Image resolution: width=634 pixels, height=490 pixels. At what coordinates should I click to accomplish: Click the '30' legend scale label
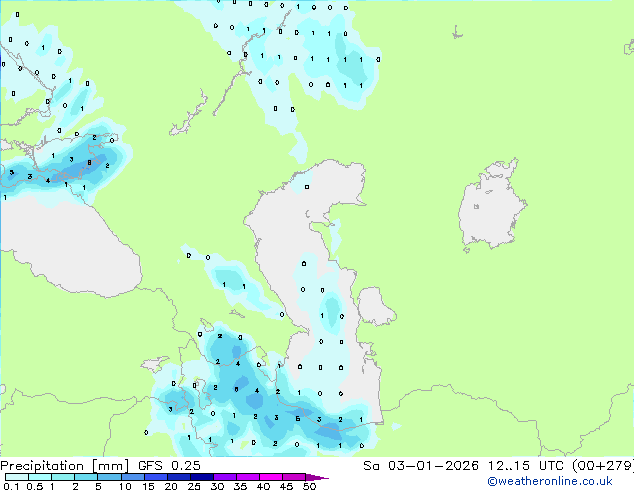pos(217,486)
